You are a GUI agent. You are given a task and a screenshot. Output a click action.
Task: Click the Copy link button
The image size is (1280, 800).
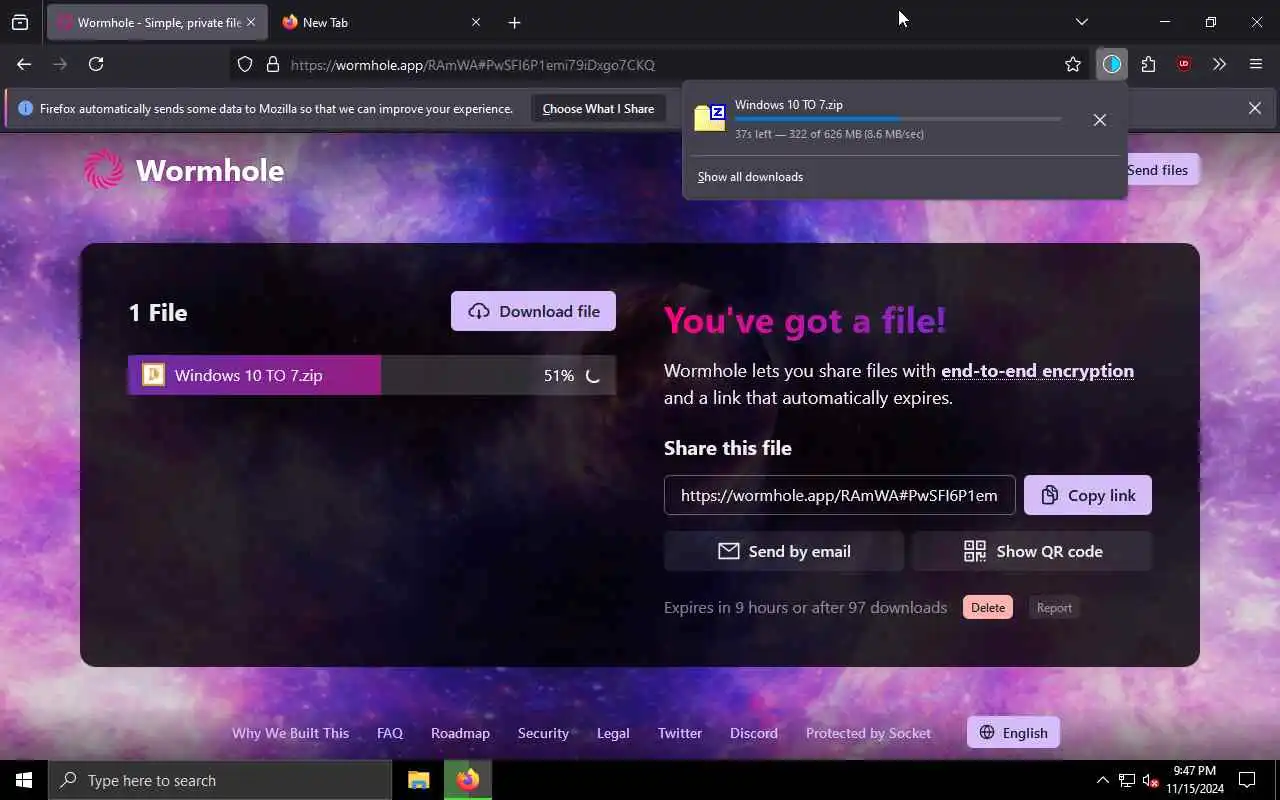(x=1087, y=495)
